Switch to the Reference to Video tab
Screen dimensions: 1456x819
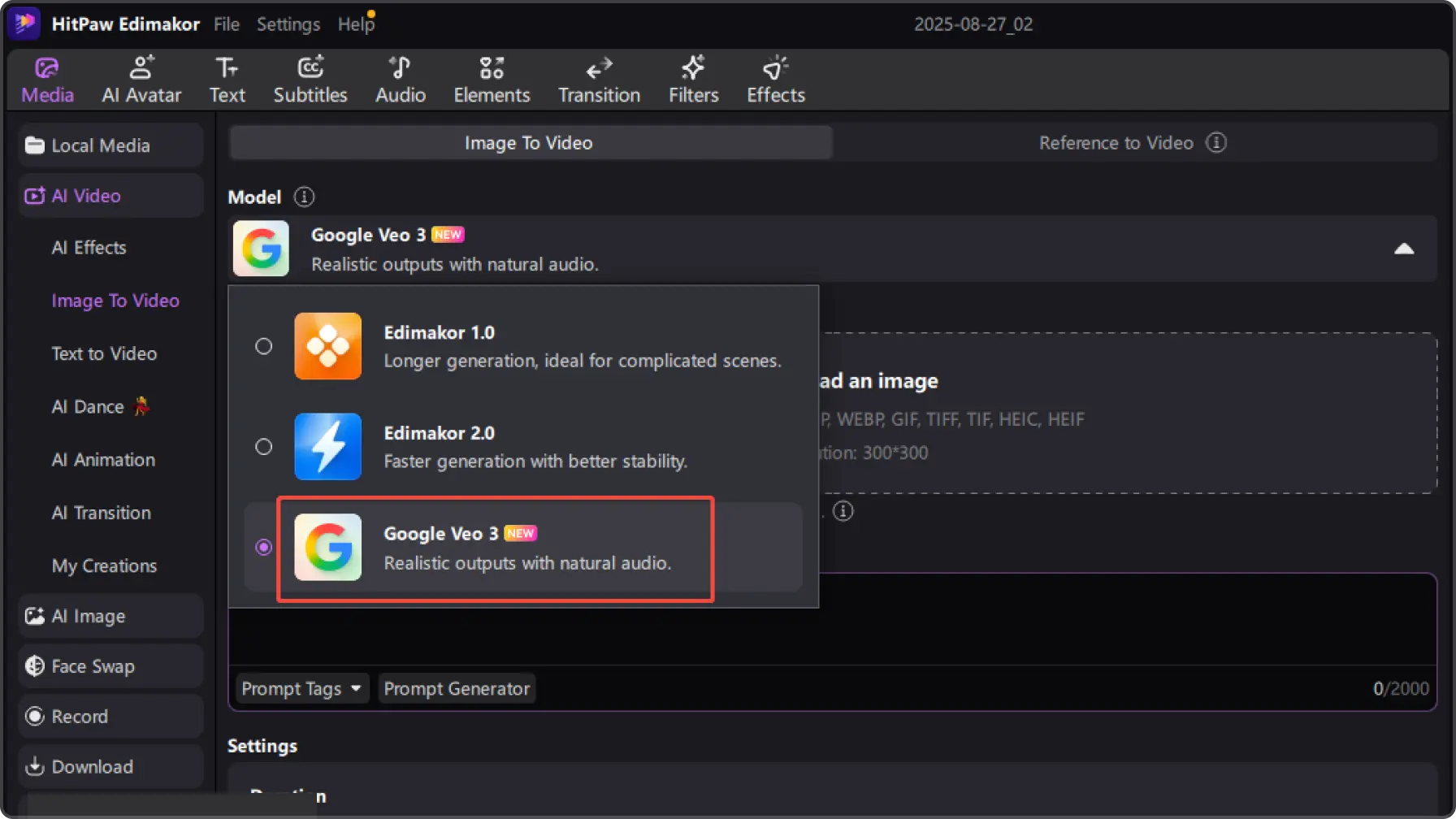[1133, 143]
